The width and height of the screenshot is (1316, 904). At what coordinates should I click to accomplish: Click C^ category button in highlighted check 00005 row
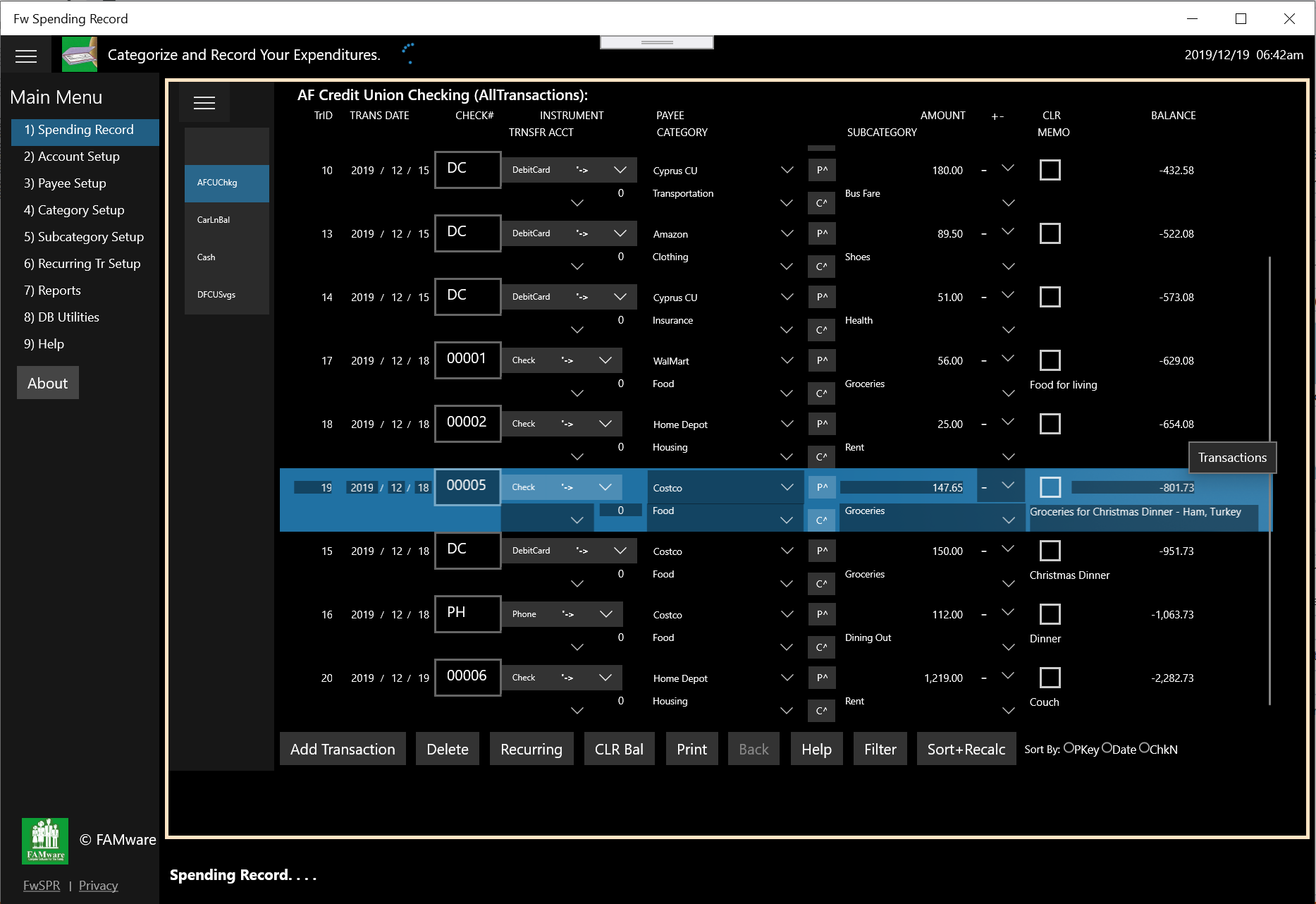[x=821, y=520]
